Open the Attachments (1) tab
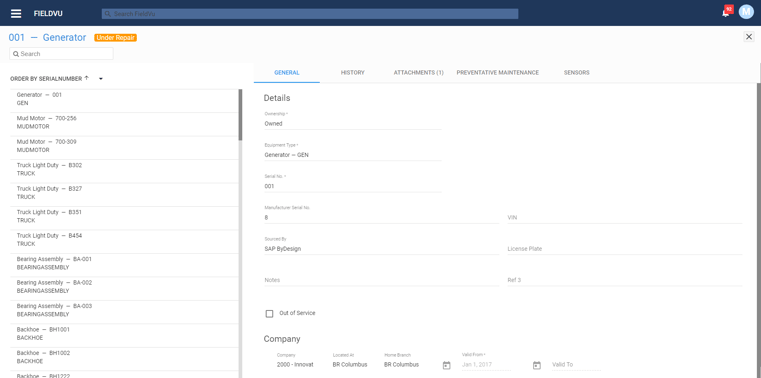 click(x=418, y=73)
